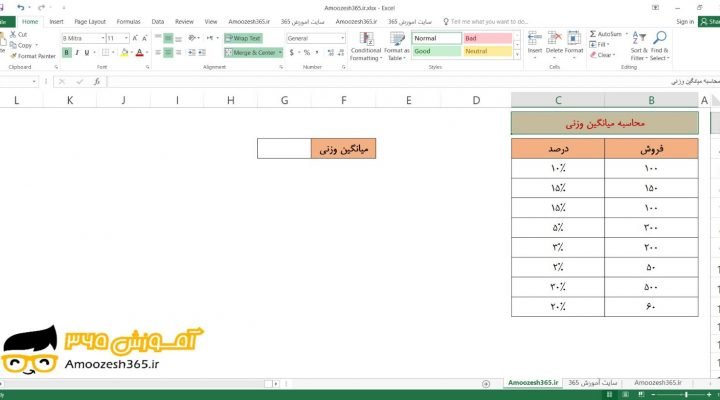Click the Undo arrow

coord(20,7)
